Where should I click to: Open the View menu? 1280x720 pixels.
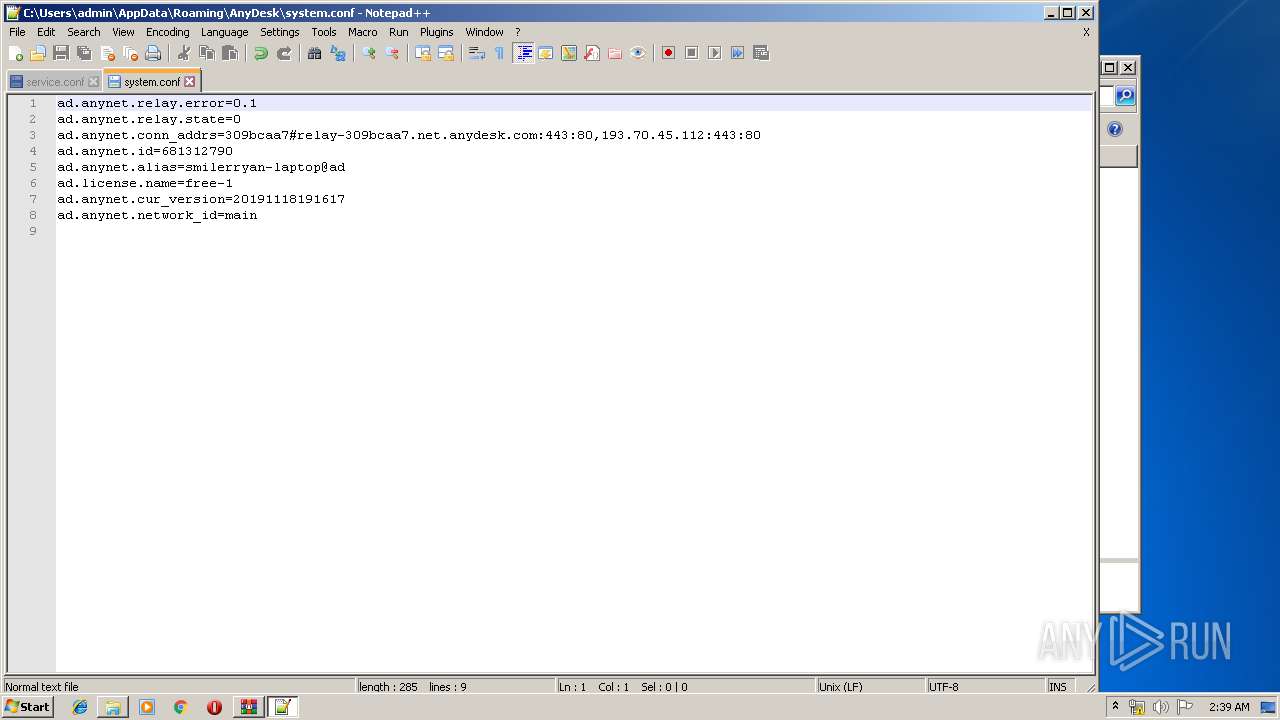(x=123, y=32)
